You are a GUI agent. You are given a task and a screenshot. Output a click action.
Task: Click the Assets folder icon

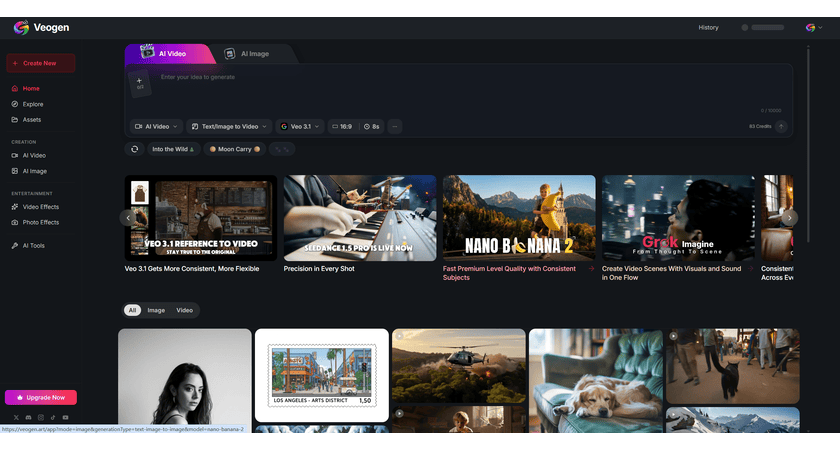(15, 119)
